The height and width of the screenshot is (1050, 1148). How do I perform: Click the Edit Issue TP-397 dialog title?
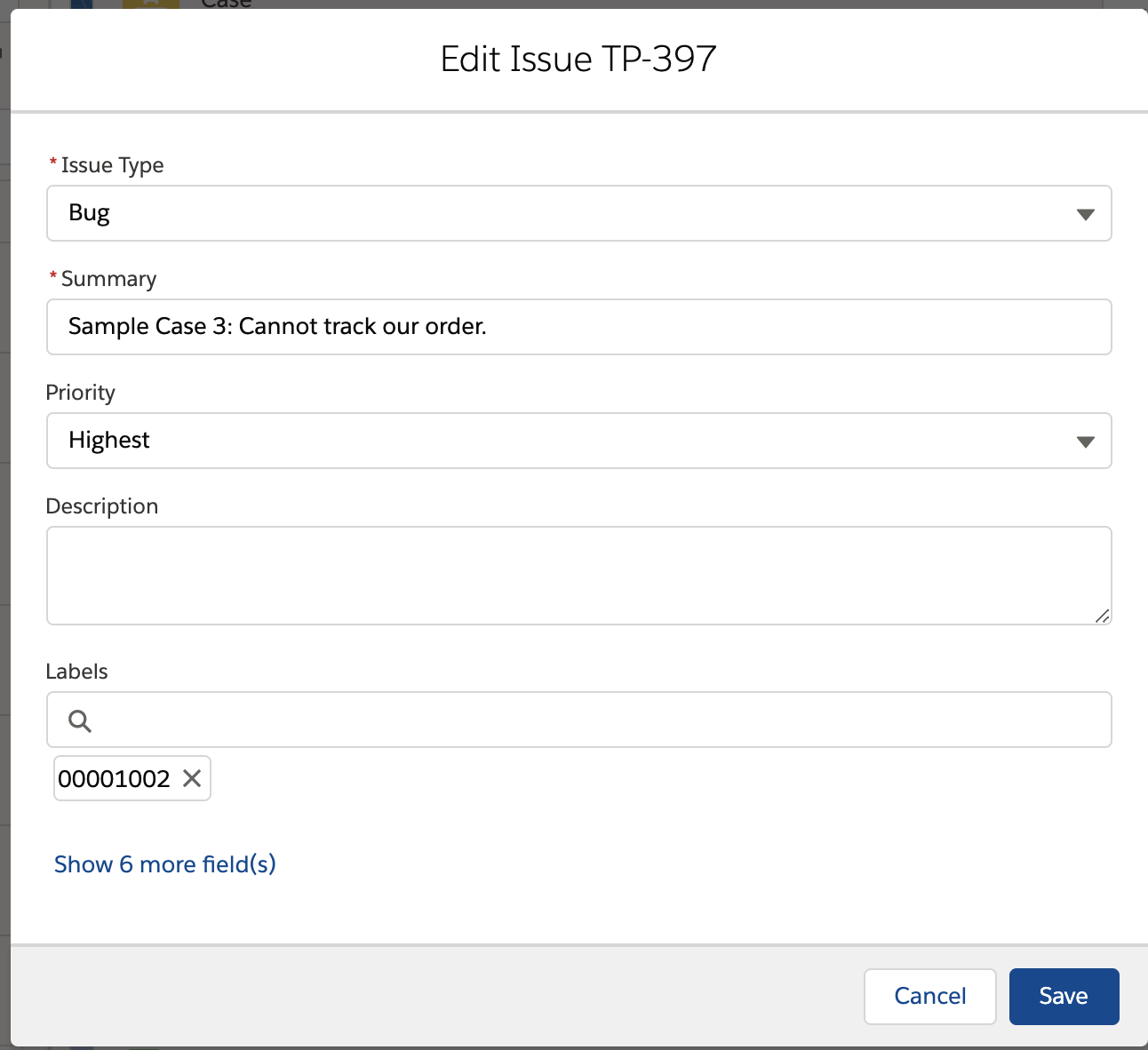578,59
